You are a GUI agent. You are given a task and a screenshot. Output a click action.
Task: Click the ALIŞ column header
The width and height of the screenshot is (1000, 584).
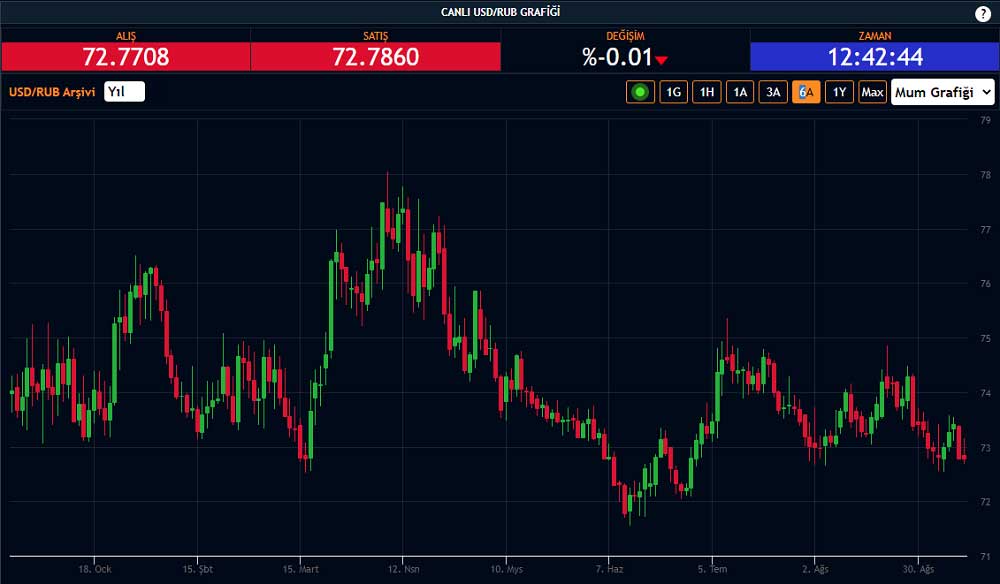point(126,36)
